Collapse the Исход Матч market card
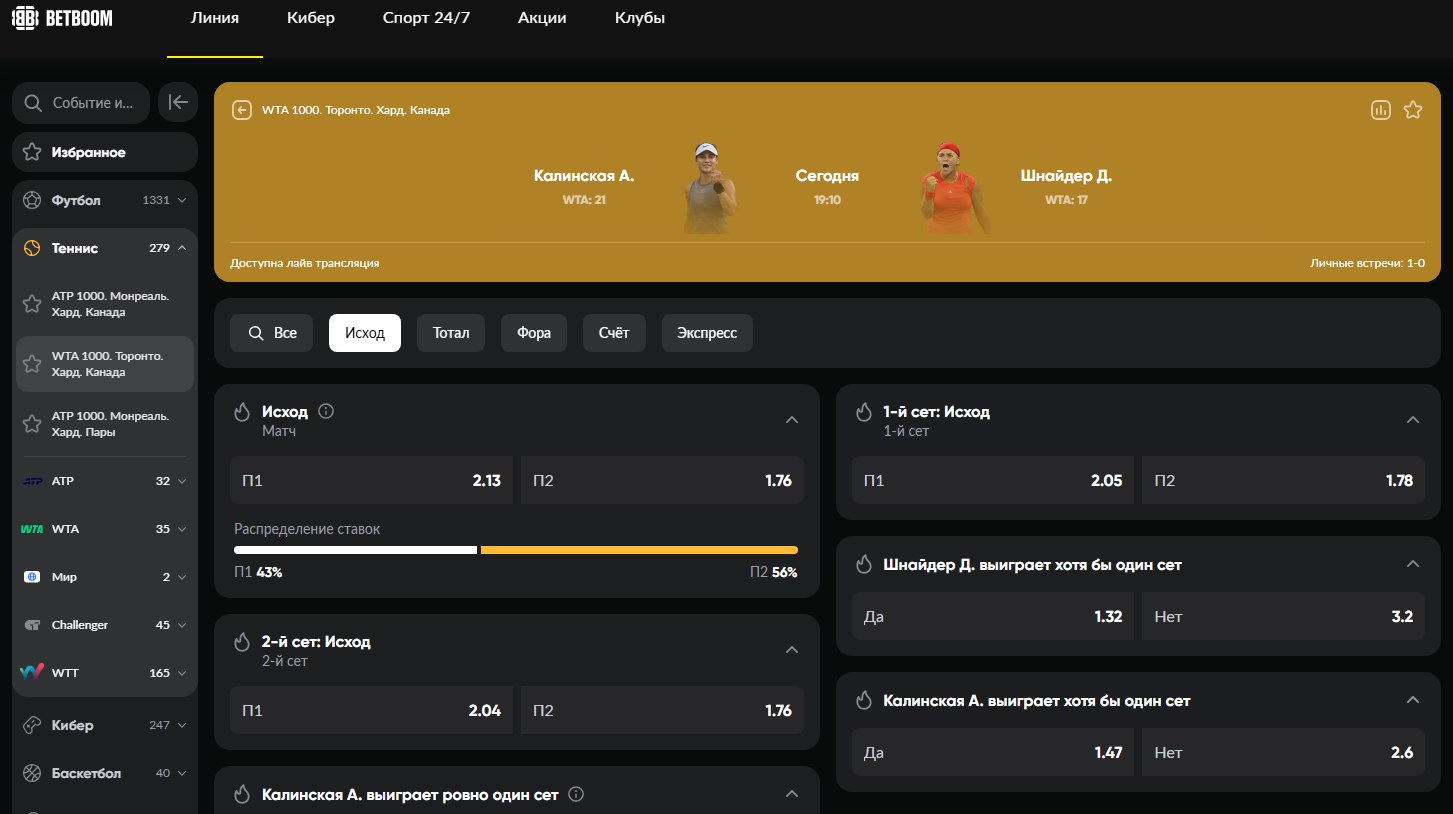 click(792, 420)
